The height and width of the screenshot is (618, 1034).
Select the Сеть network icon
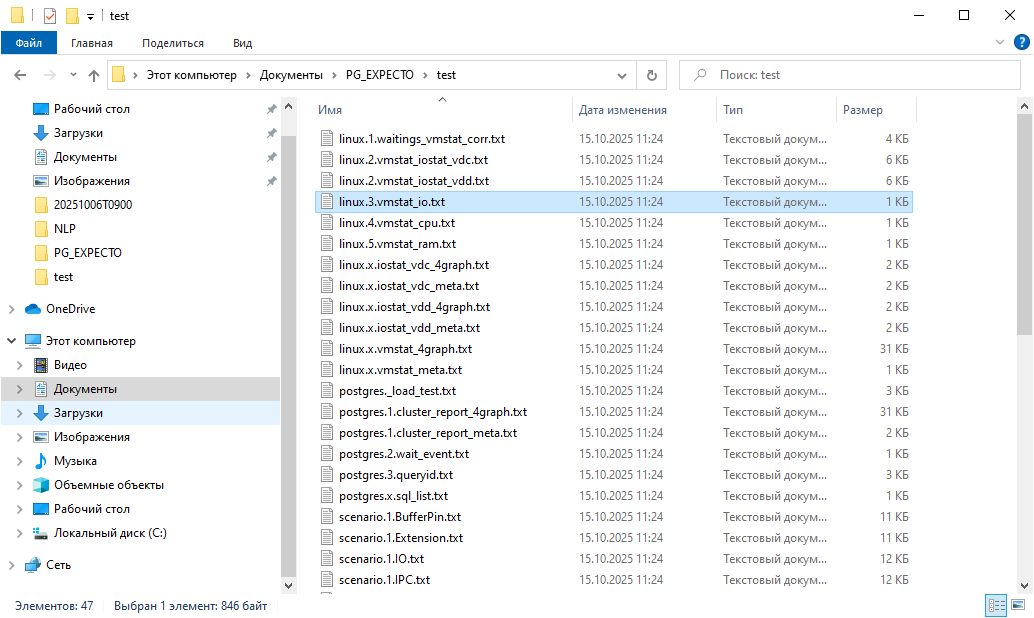(x=33, y=565)
